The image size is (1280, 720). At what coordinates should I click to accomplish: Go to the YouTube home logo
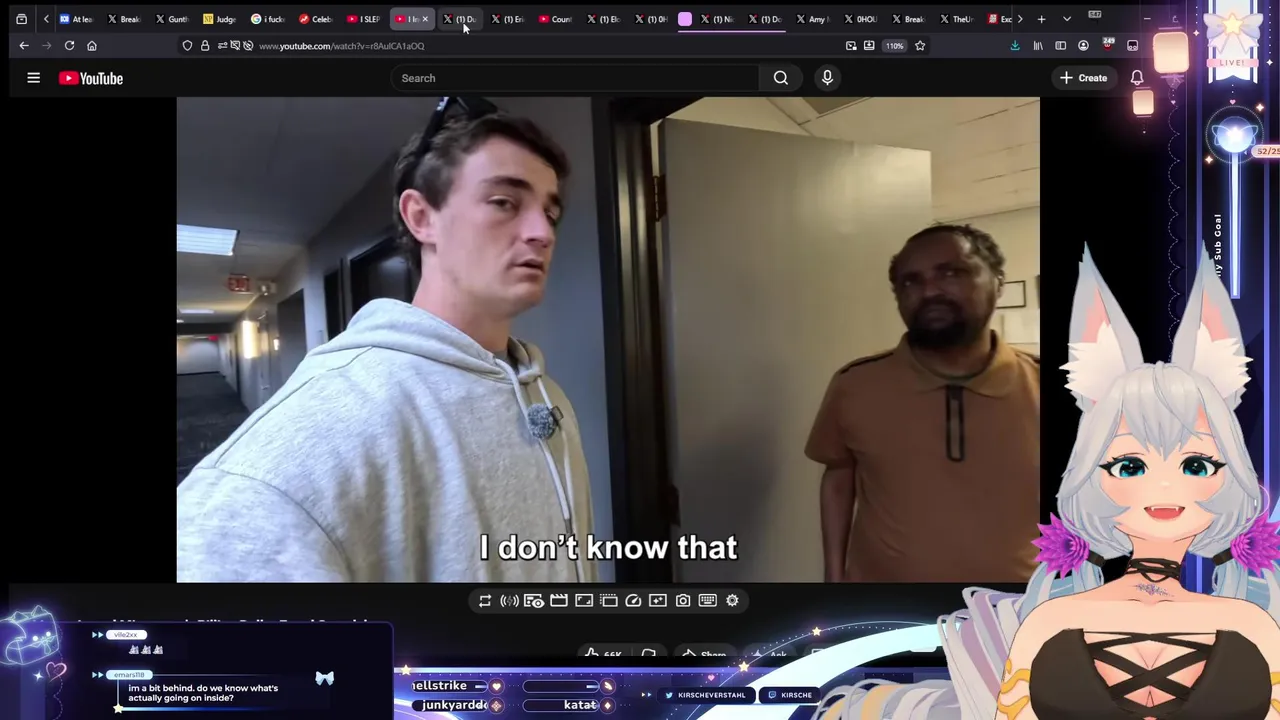(x=91, y=78)
